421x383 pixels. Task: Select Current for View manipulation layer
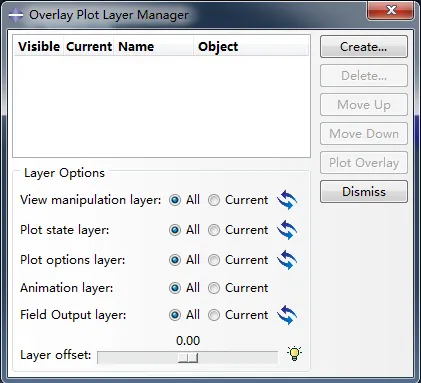tap(214, 200)
